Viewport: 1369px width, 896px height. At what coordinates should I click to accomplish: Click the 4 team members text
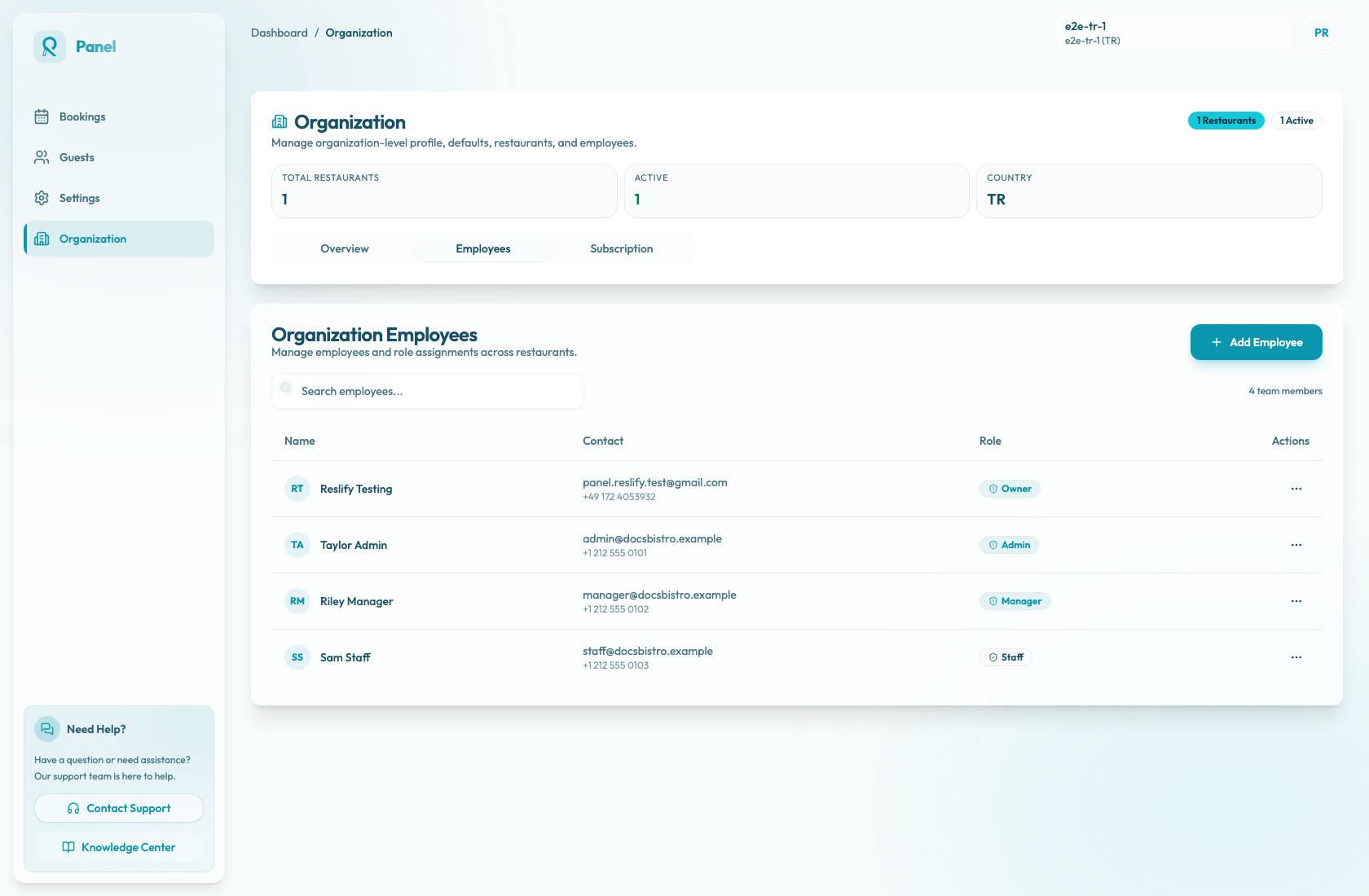tap(1285, 391)
